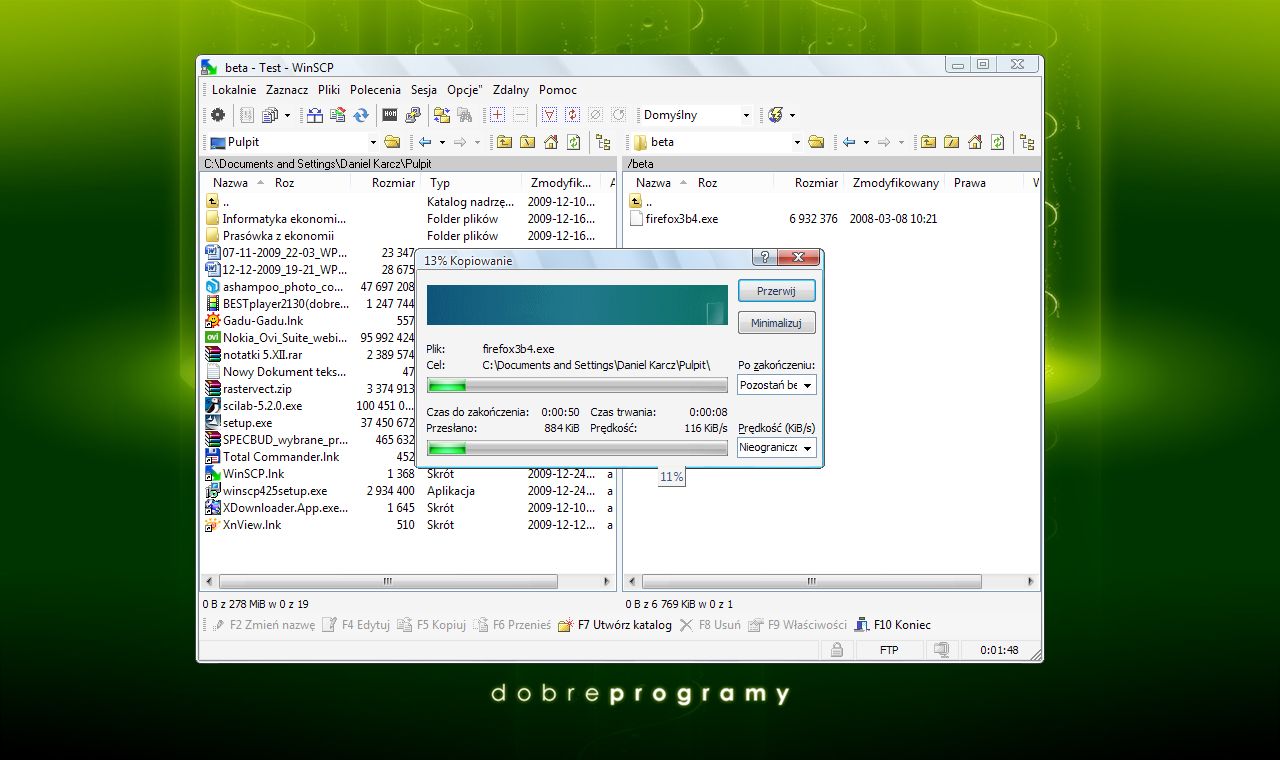Go to local home directory icon

coord(550,142)
